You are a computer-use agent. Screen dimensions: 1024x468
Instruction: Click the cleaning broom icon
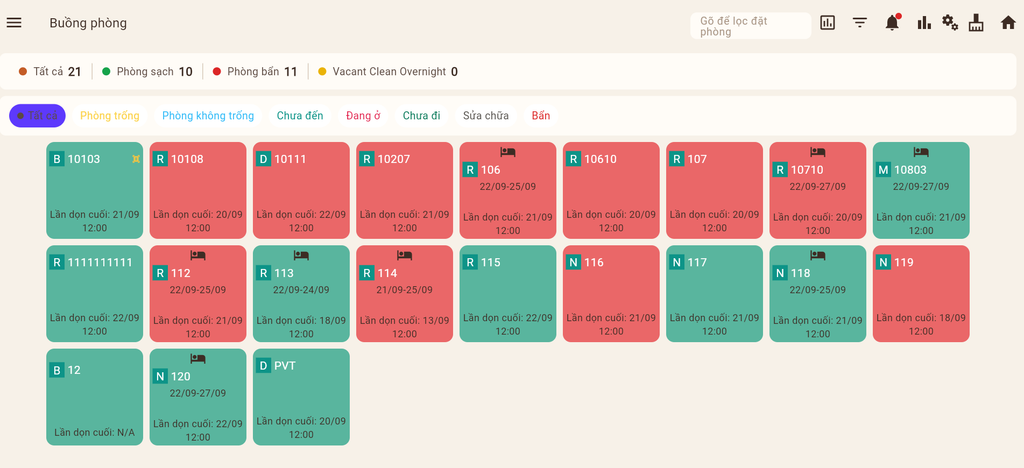[976, 23]
